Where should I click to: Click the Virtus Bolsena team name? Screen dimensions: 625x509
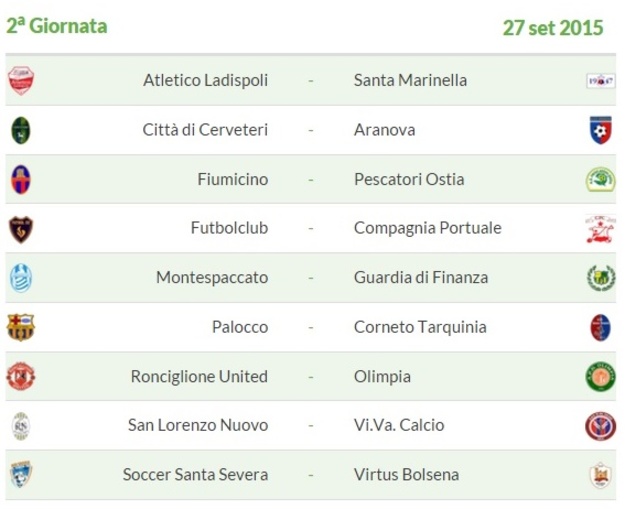pyautogui.click(x=407, y=475)
